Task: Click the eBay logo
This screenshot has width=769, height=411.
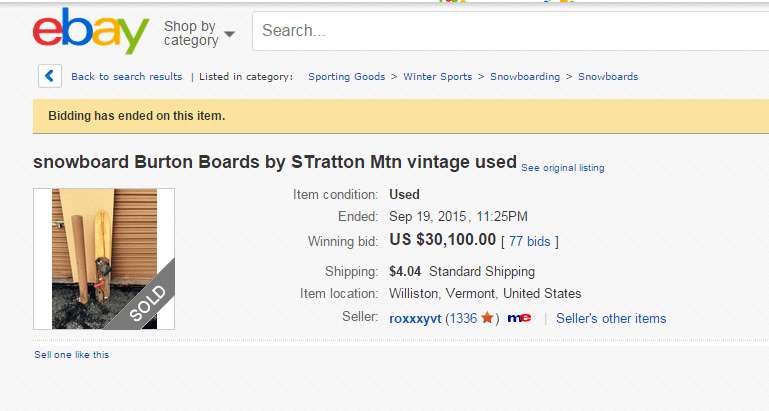Action: (90, 32)
